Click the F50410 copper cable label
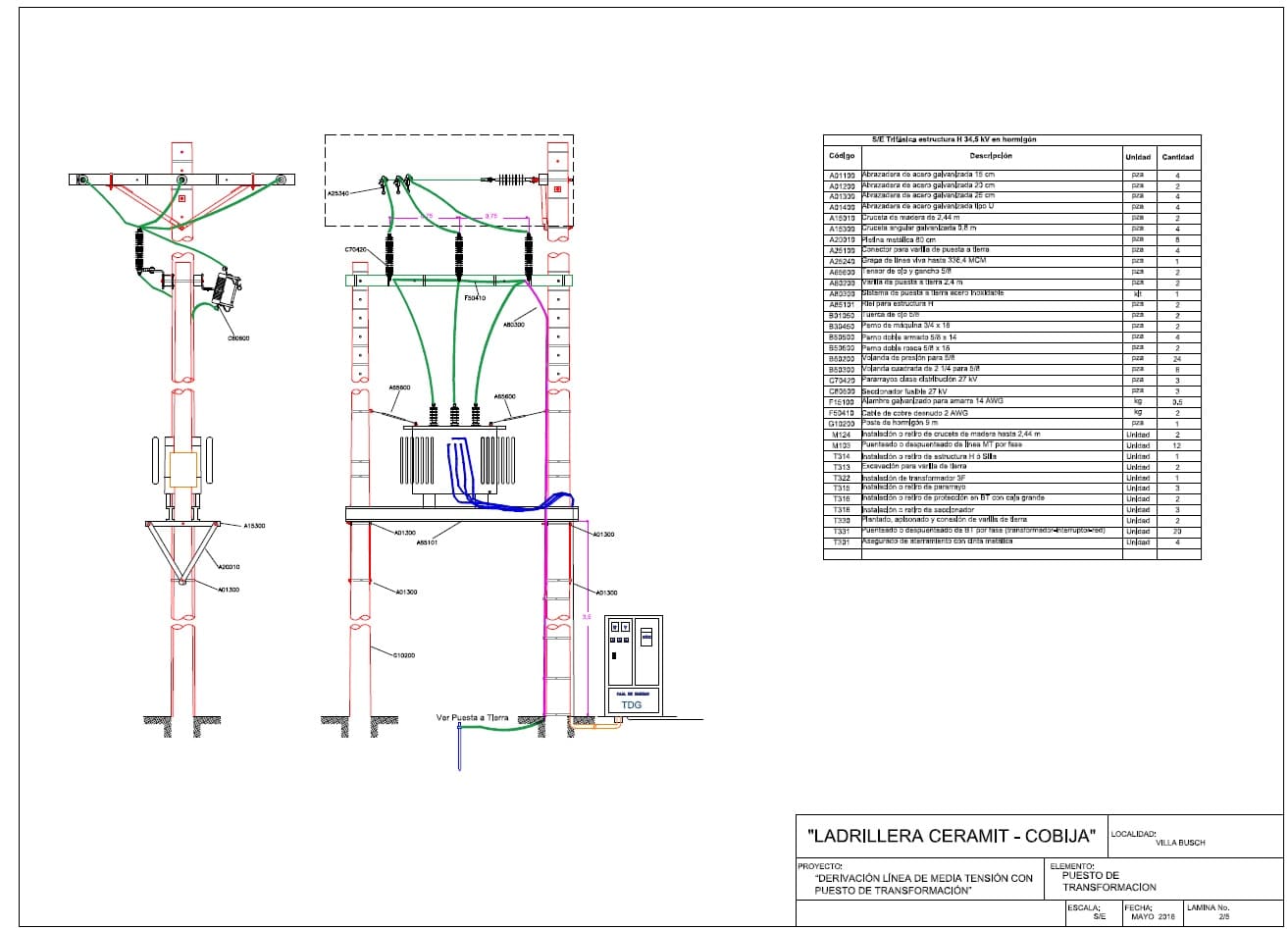Image resolution: width=1288 pixels, height=929 pixels. [474, 297]
